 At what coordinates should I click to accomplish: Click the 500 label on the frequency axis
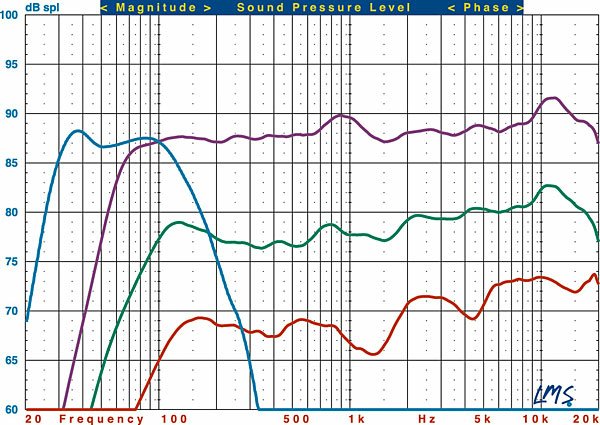click(297, 419)
